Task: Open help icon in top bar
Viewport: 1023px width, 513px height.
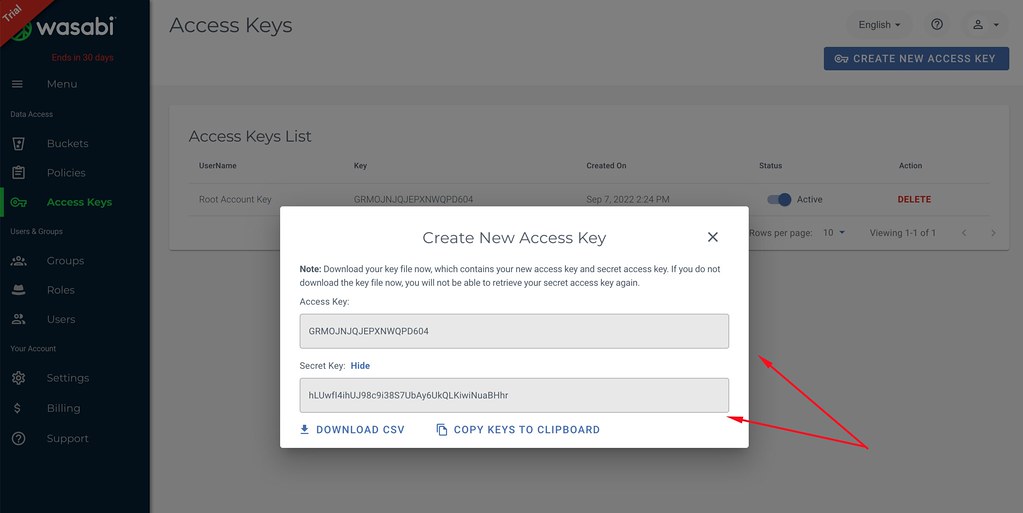Action: 937,25
